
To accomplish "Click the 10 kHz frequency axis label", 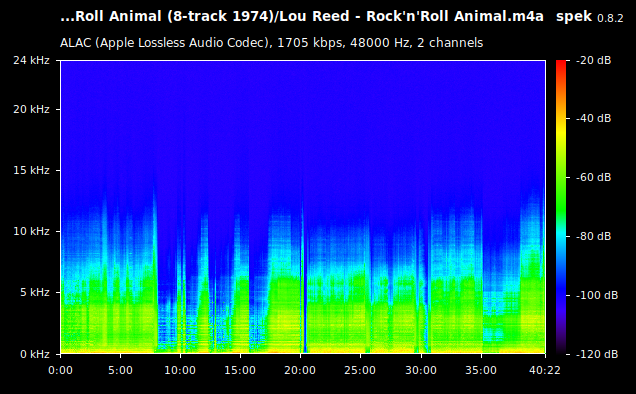I will [x=31, y=231].
